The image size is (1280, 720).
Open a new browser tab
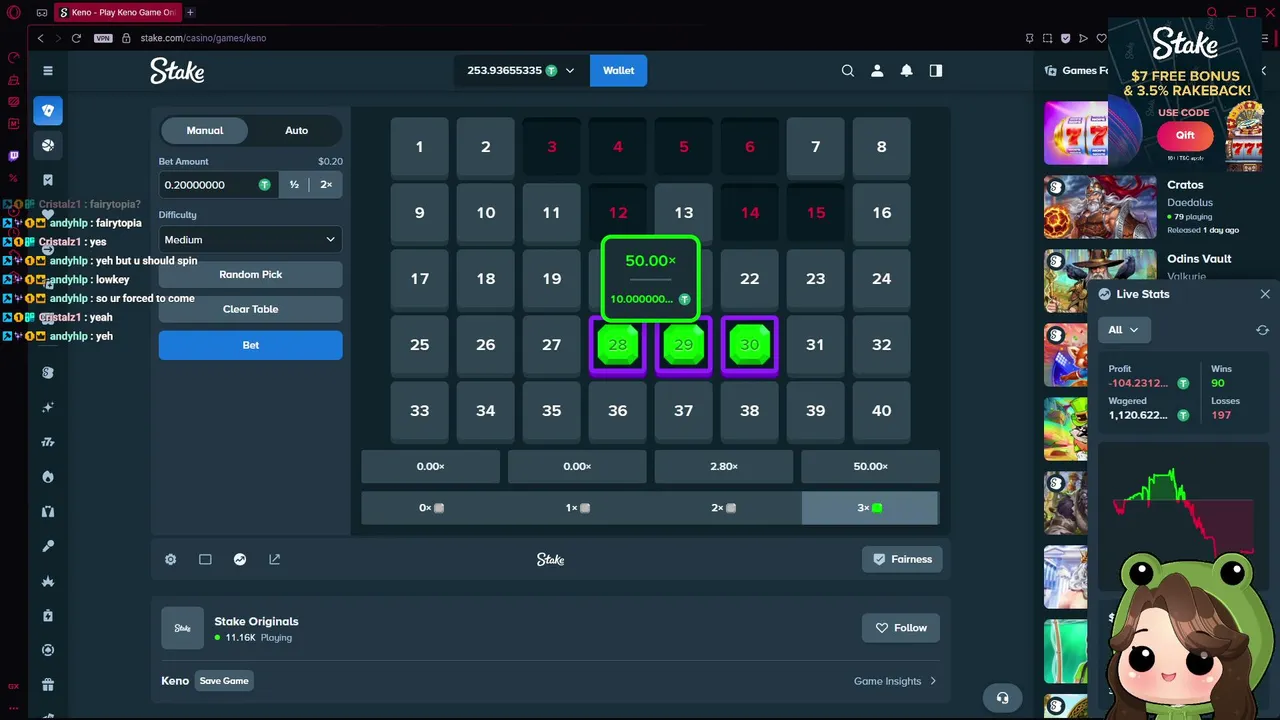[x=190, y=13]
